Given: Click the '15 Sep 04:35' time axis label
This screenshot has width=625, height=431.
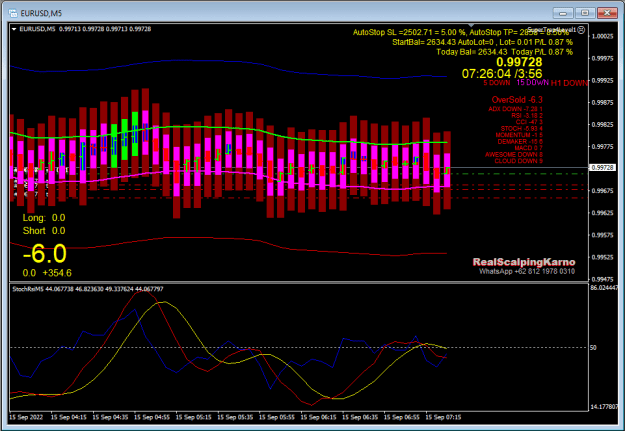Looking at the screenshot, I should coord(110,417).
